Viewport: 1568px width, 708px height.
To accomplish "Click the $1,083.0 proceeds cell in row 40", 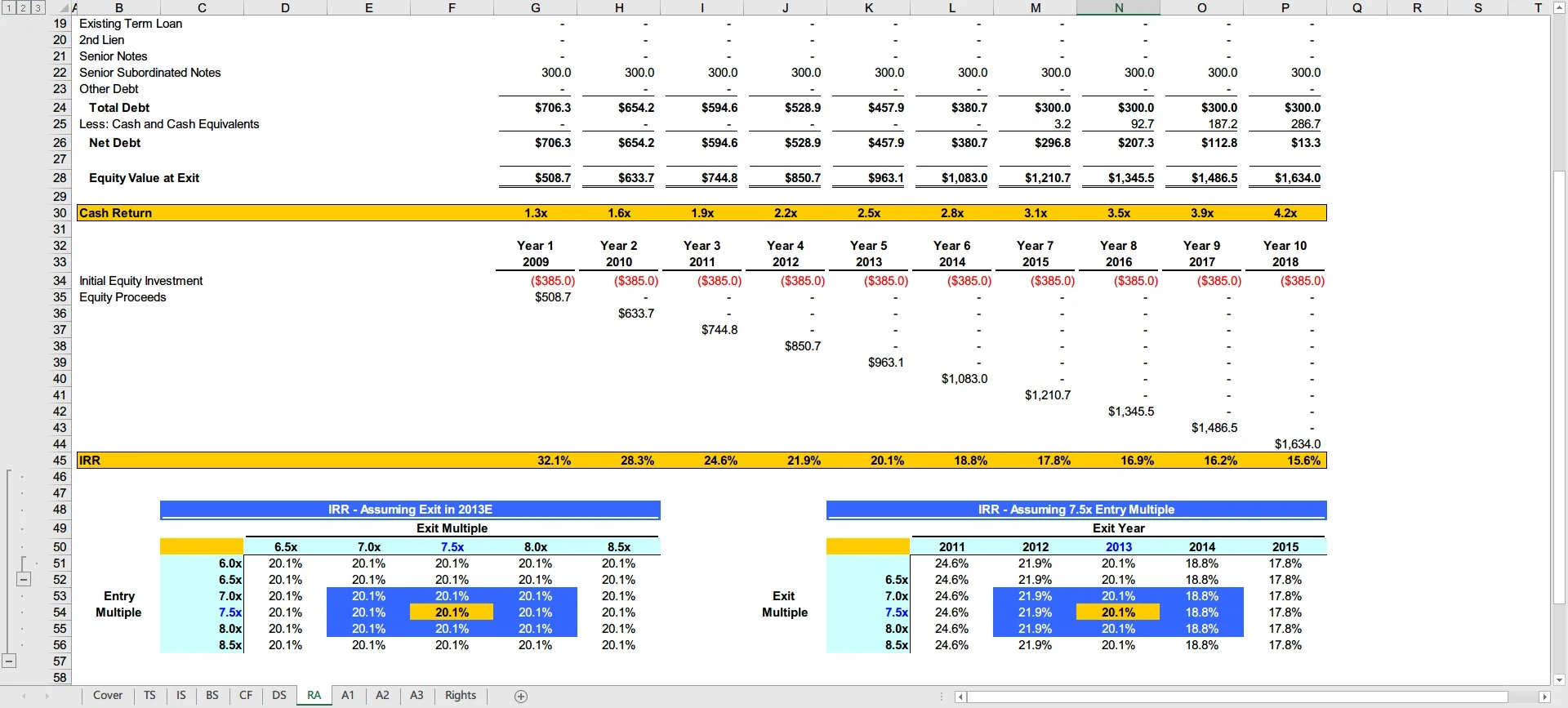I will pyautogui.click(x=964, y=379).
